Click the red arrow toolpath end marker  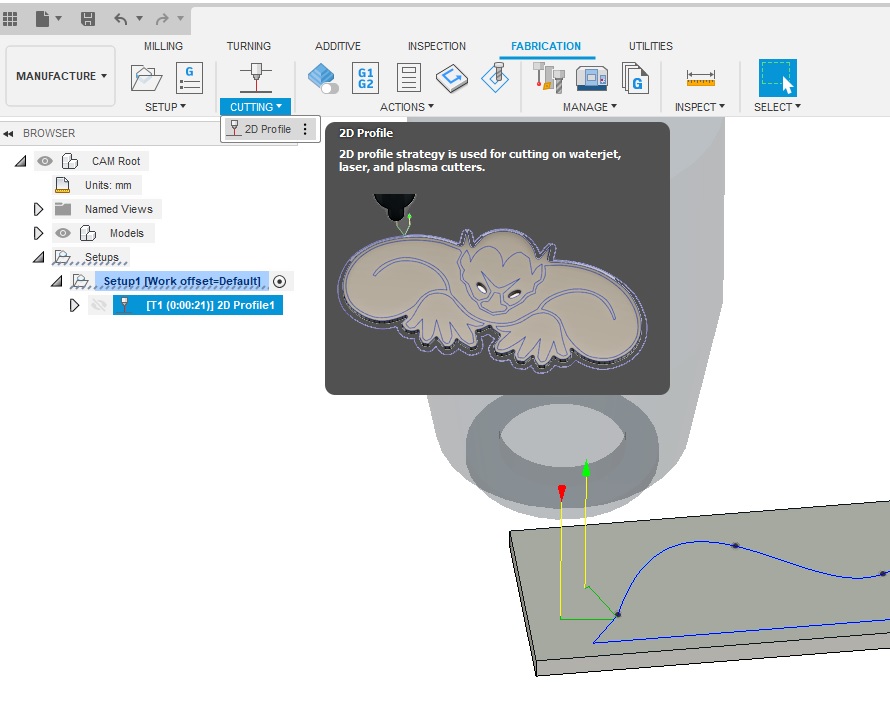pyautogui.click(x=562, y=492)
